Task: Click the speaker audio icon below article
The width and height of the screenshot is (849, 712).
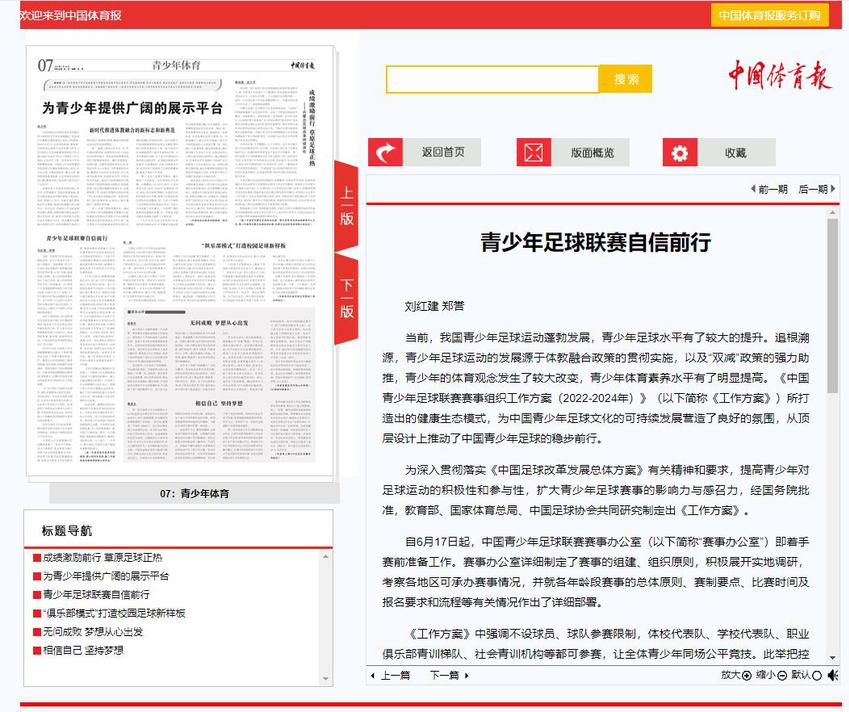Action: point(832,675)
